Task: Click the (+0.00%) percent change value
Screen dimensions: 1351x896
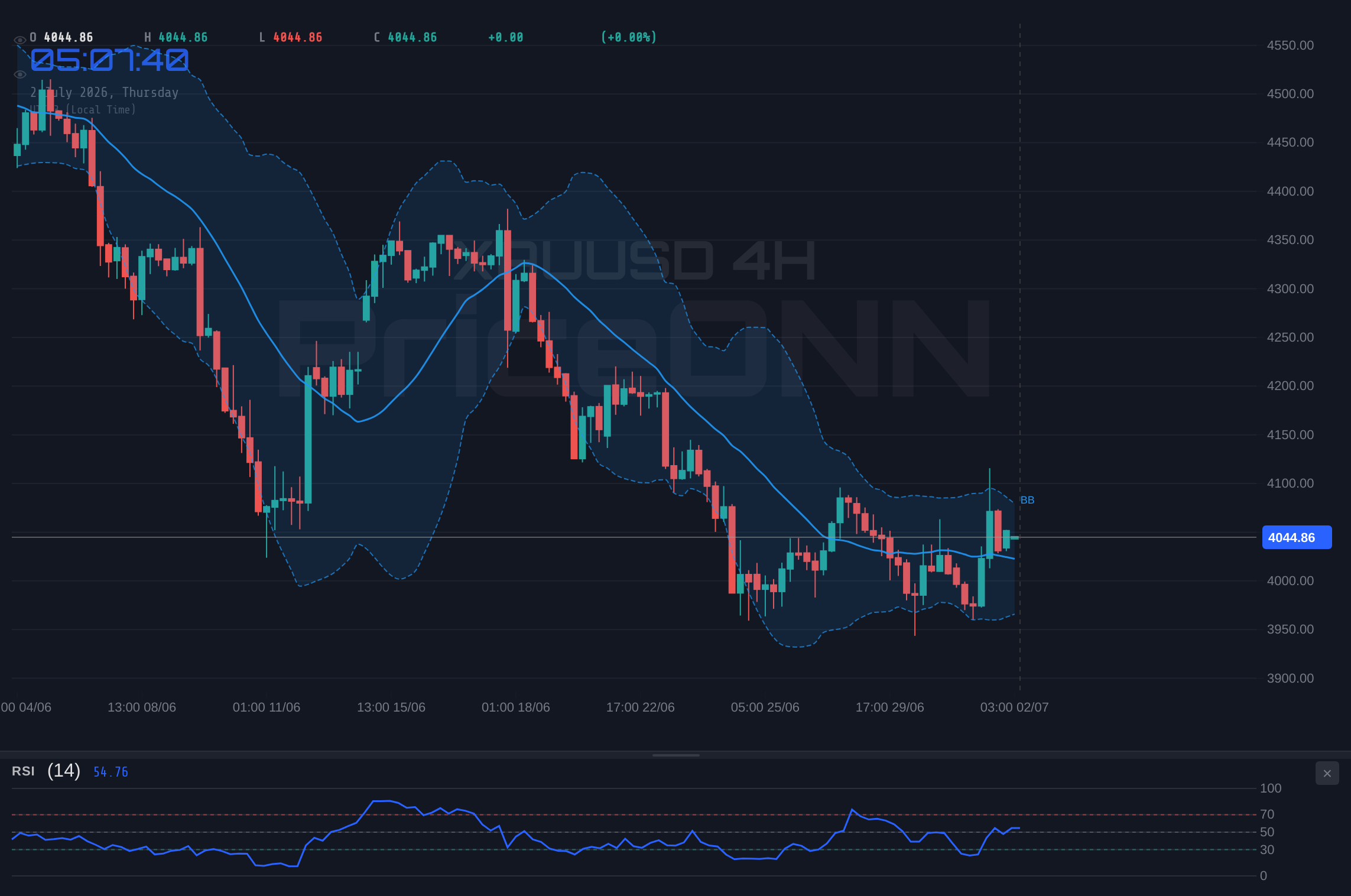Action: click(x=628, y=37)
